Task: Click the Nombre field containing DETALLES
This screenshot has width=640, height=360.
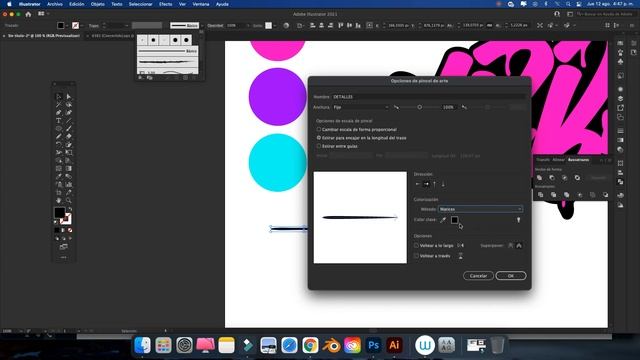Action: click(428, 97)
